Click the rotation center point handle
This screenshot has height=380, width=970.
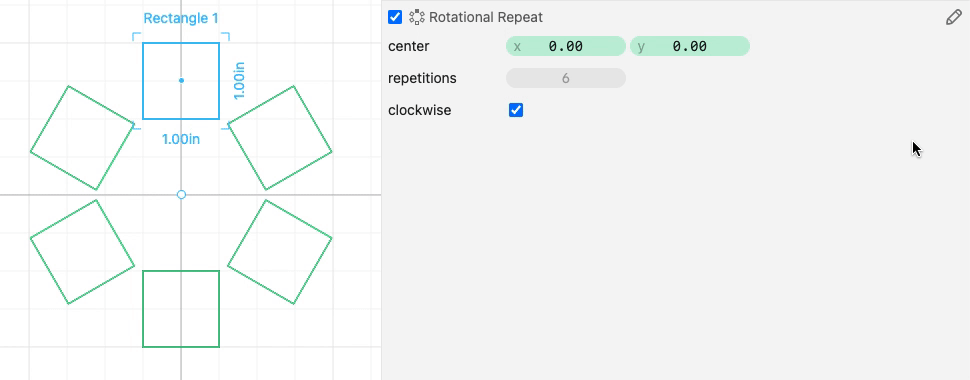[181, 194]
